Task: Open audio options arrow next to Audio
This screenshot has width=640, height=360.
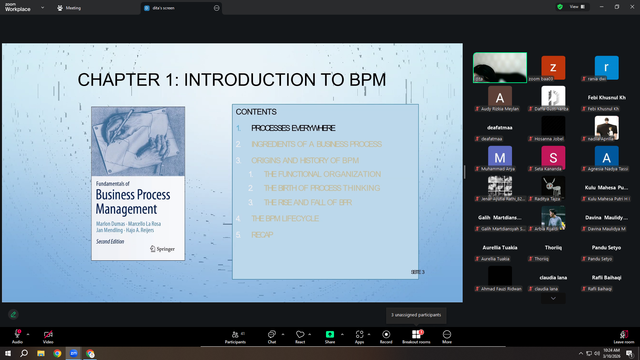Action: (28, 334)
